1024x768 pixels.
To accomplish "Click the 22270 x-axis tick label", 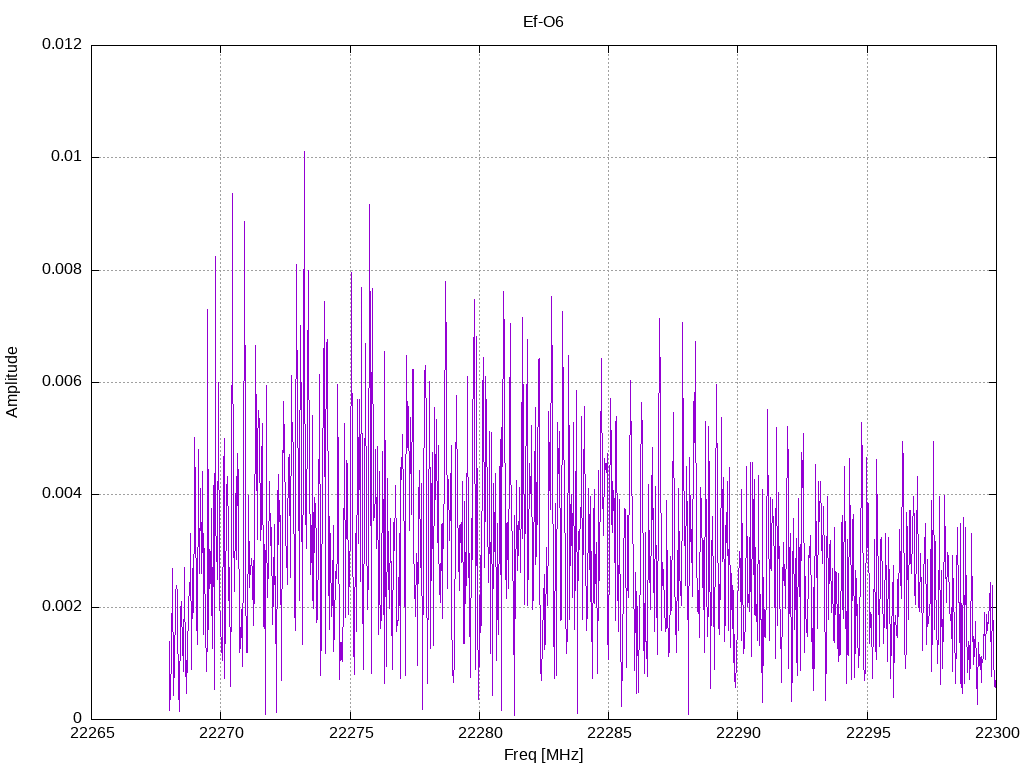I will (x=221, y=733).
